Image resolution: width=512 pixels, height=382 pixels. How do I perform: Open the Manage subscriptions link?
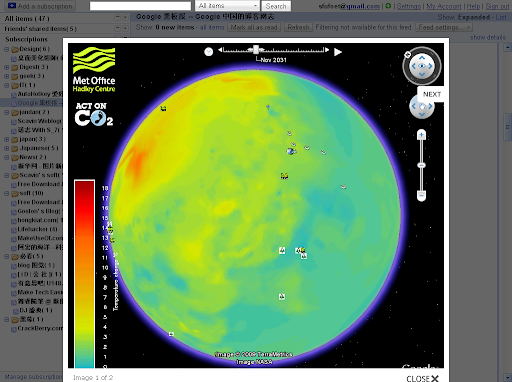33,377
